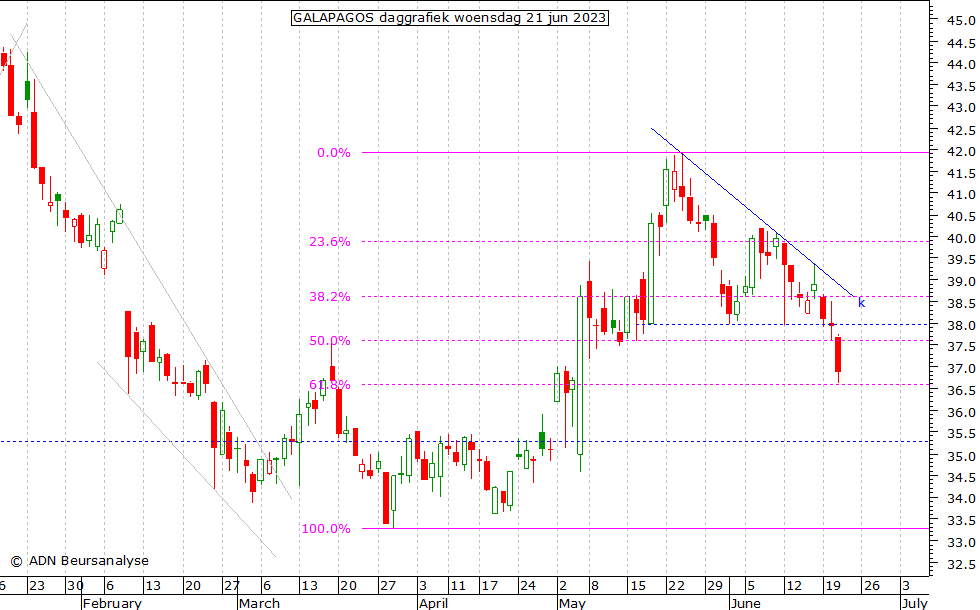Select the '50.0%' Fibonacci level label

(330, 341)
